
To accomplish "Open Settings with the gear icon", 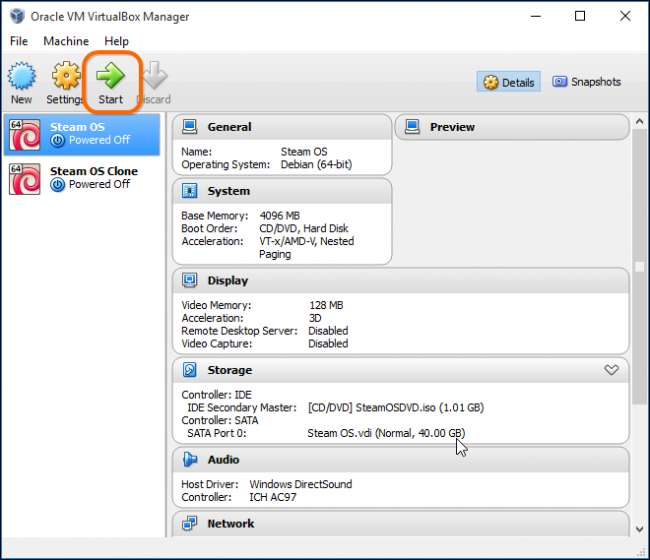I will point(66,75).
